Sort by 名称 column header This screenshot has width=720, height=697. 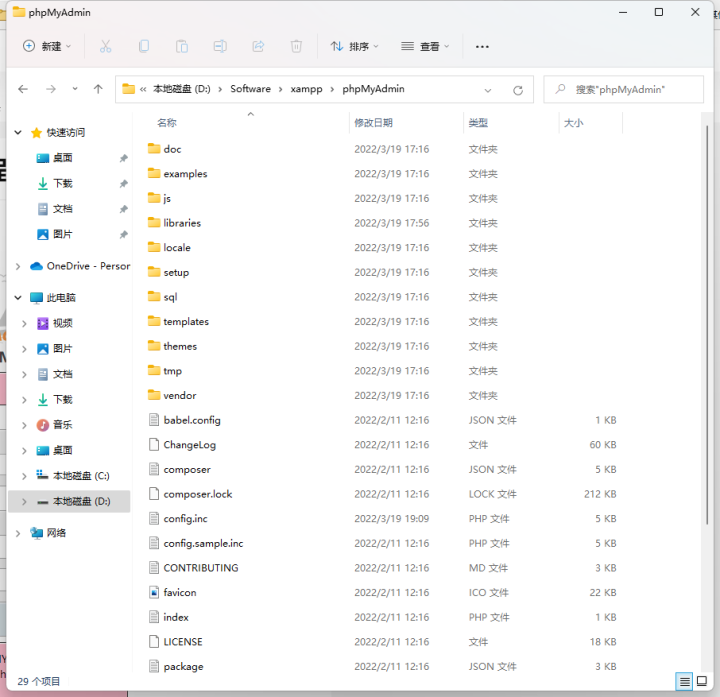[167, 123]
